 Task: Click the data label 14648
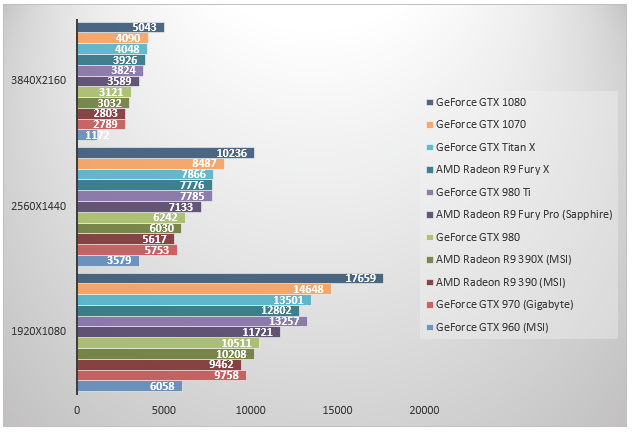click(x=308, y=289)
